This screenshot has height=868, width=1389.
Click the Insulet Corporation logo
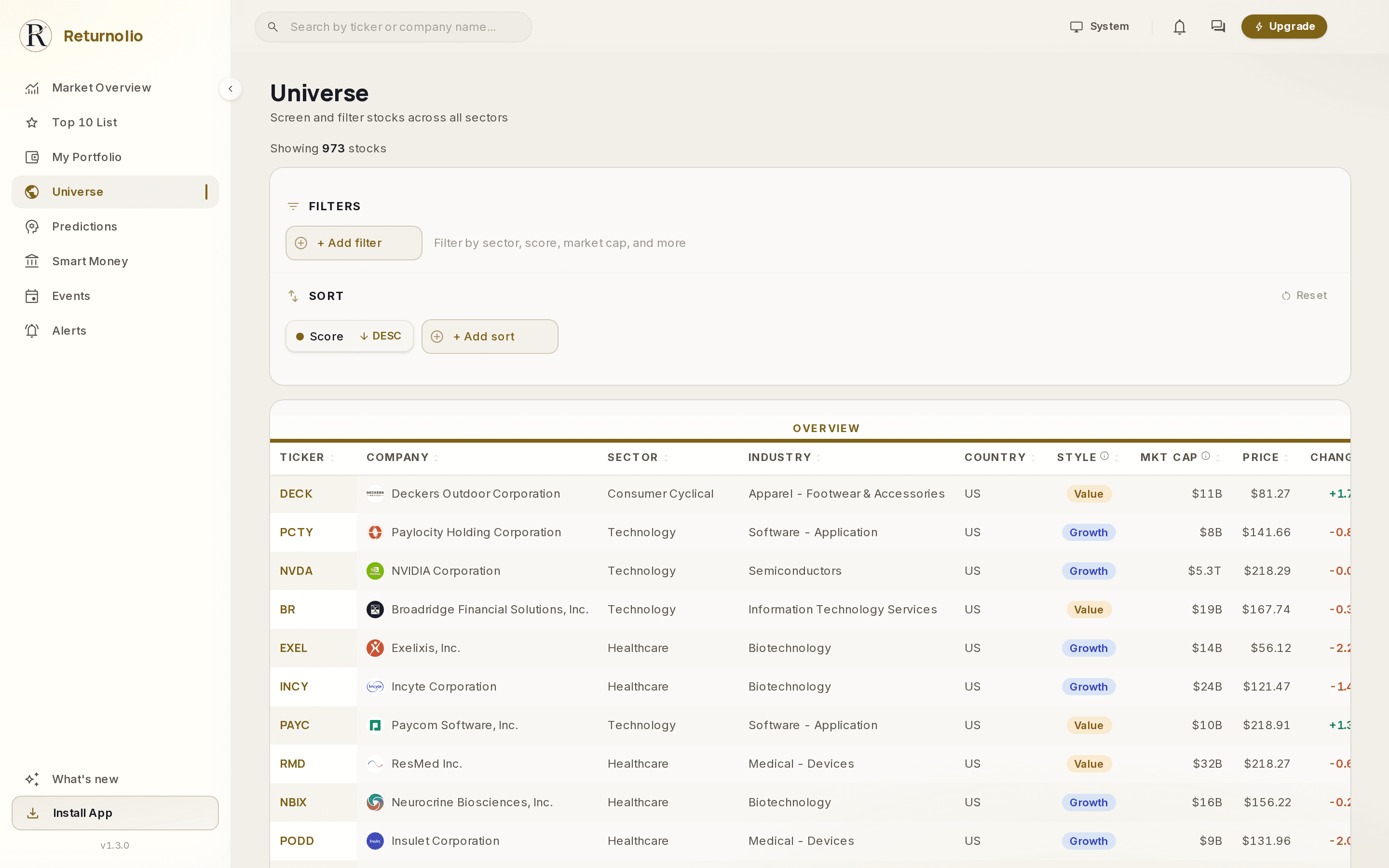(375, 841)
